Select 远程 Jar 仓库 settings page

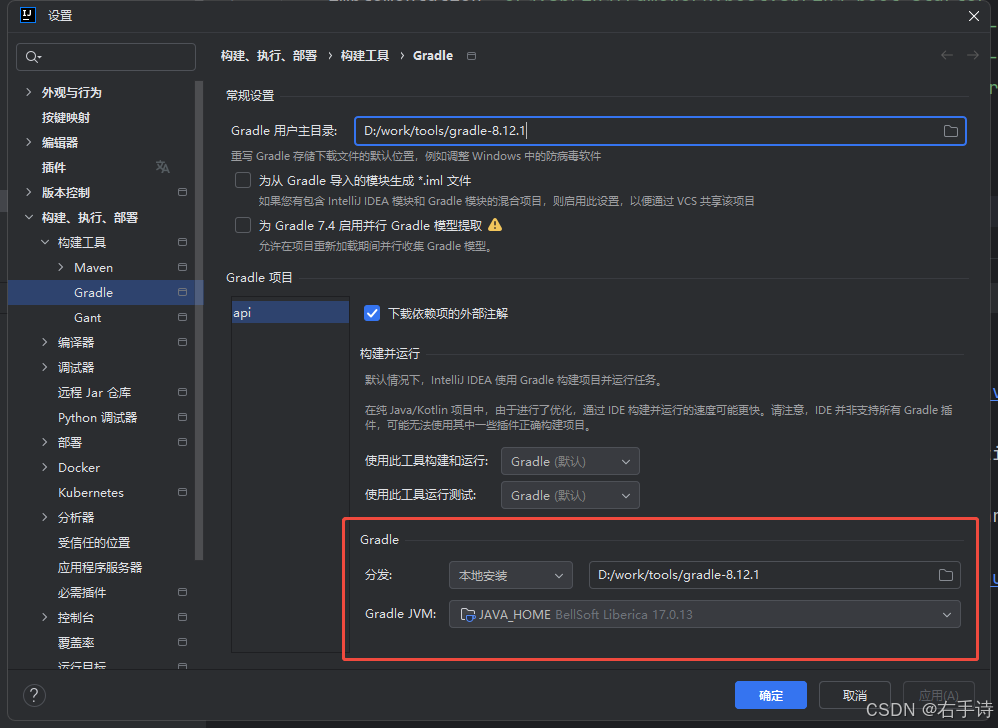click(x=94, y=393)
